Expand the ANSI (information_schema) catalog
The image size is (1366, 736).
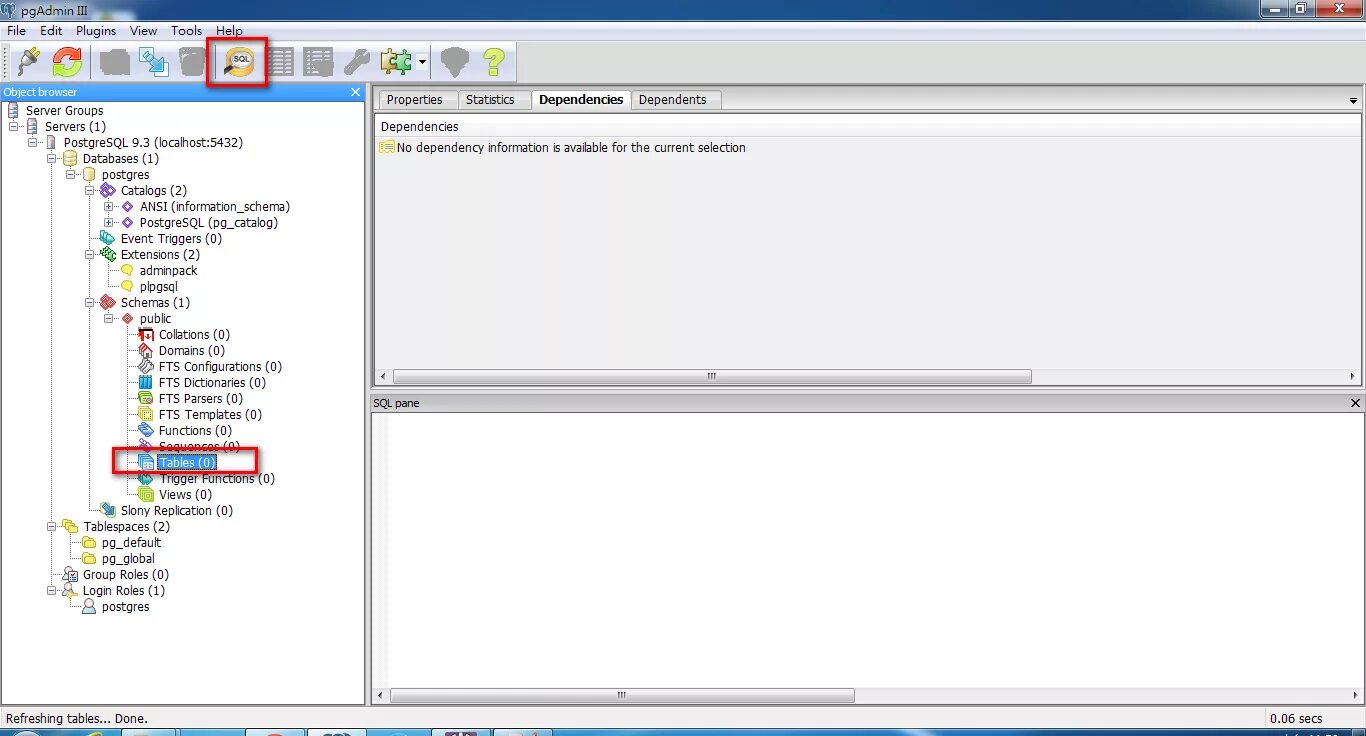[109, 207]
